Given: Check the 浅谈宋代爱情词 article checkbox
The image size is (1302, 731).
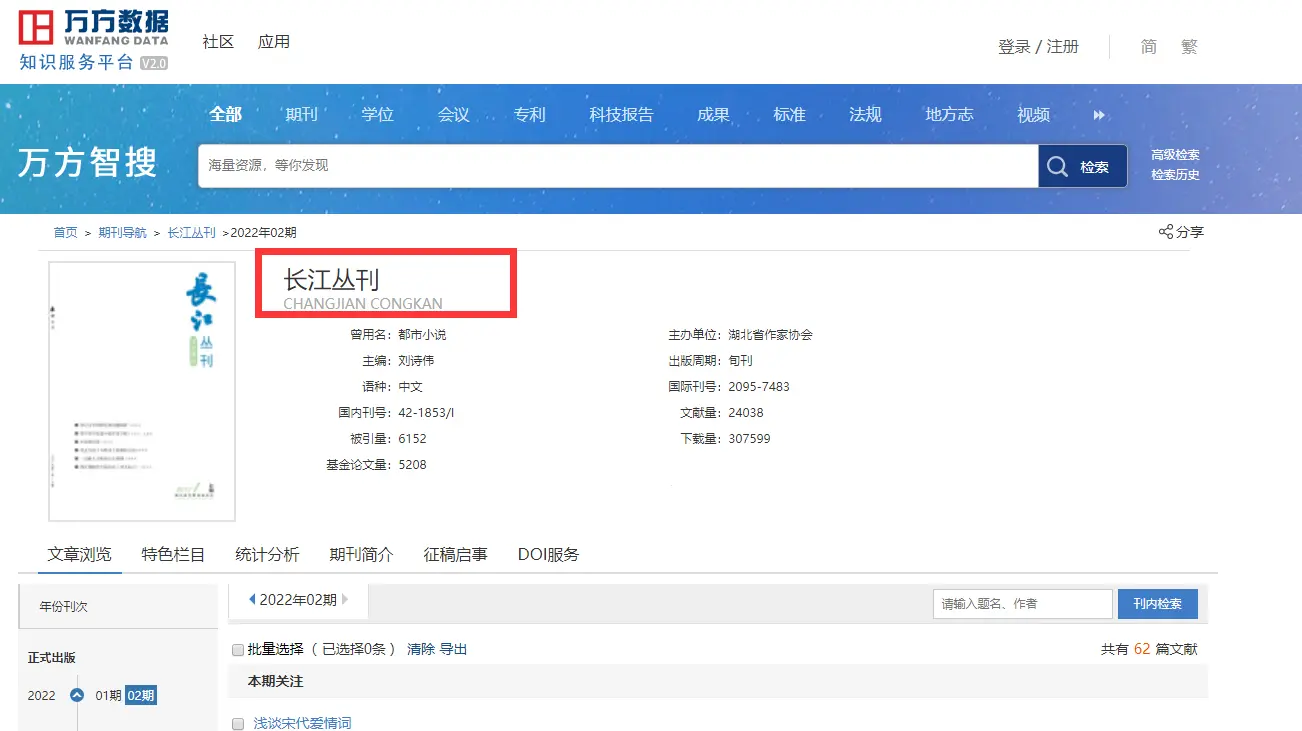Looking at the screenshot, I should pyautogui.click(x=238, y=723).
